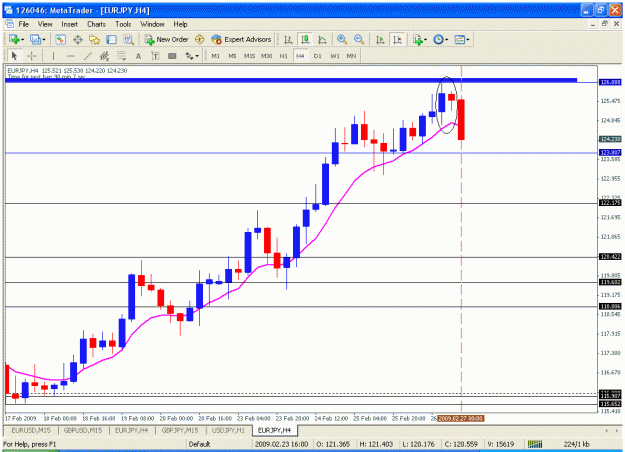Switch timeframe to D1
Screen dimensions: 625x452
(318, 56)
